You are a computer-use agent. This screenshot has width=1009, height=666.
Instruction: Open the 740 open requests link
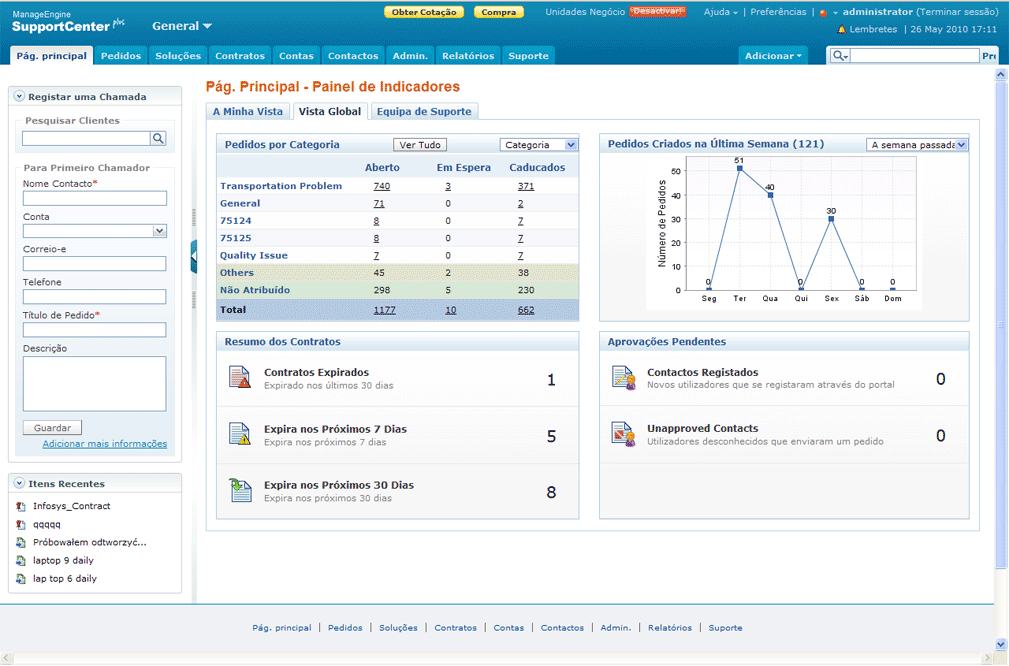382,186
